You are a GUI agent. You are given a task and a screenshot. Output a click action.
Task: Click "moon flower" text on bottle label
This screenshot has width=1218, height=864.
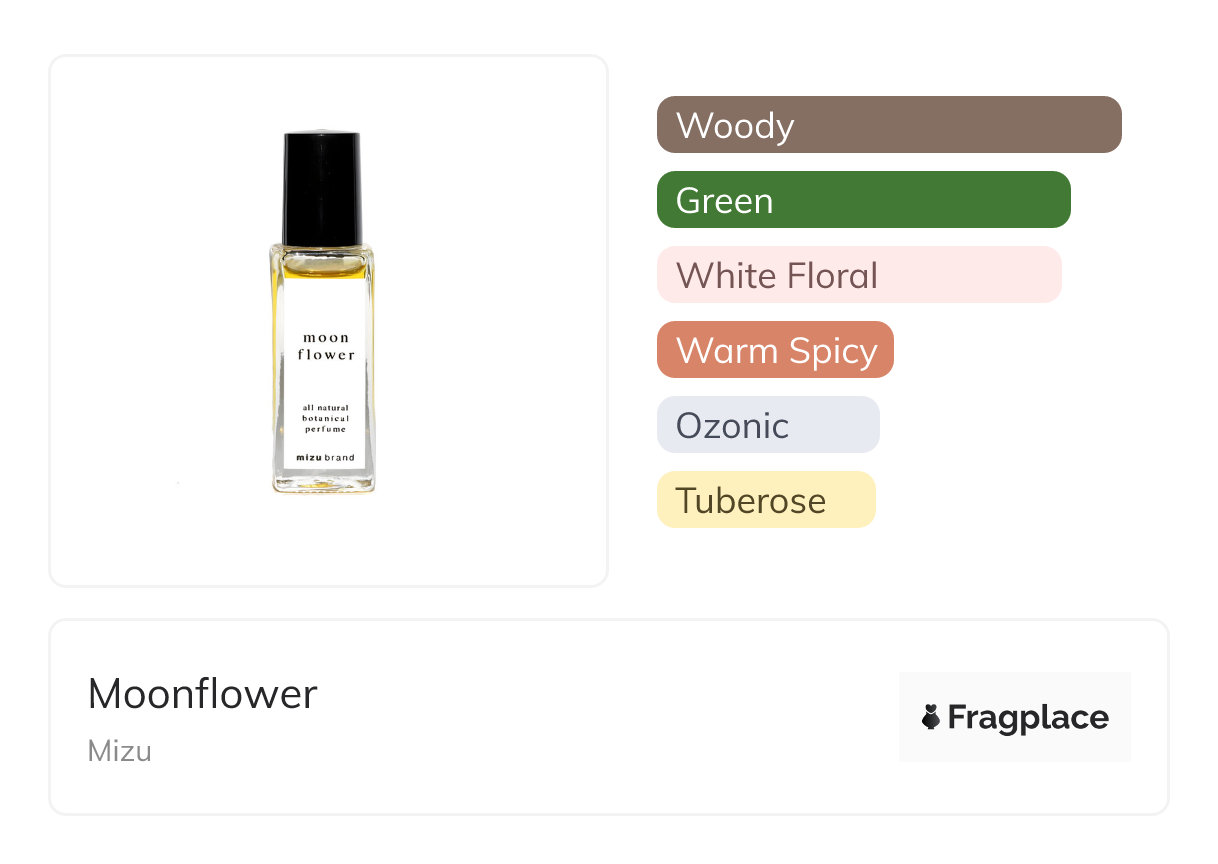(326, 346)
